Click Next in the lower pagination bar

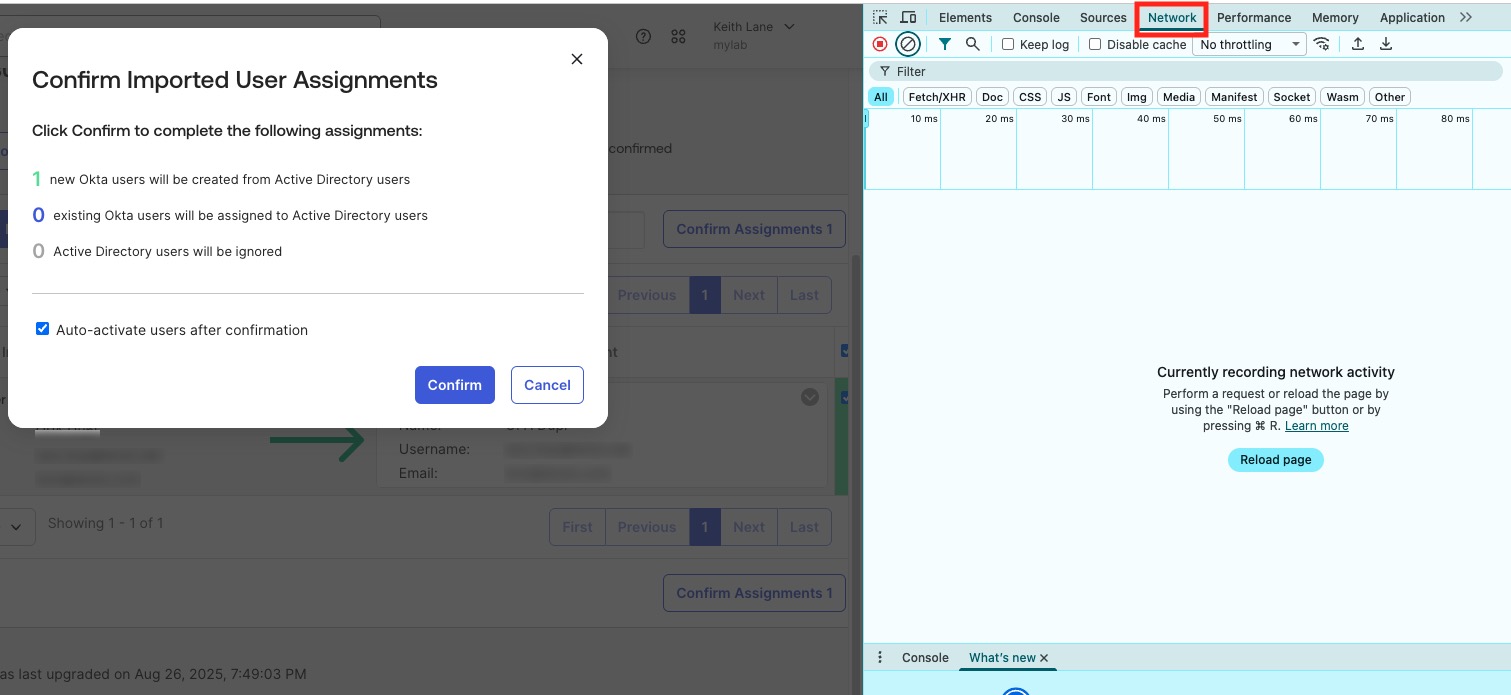pyautogui.click(x=748, y=527)
